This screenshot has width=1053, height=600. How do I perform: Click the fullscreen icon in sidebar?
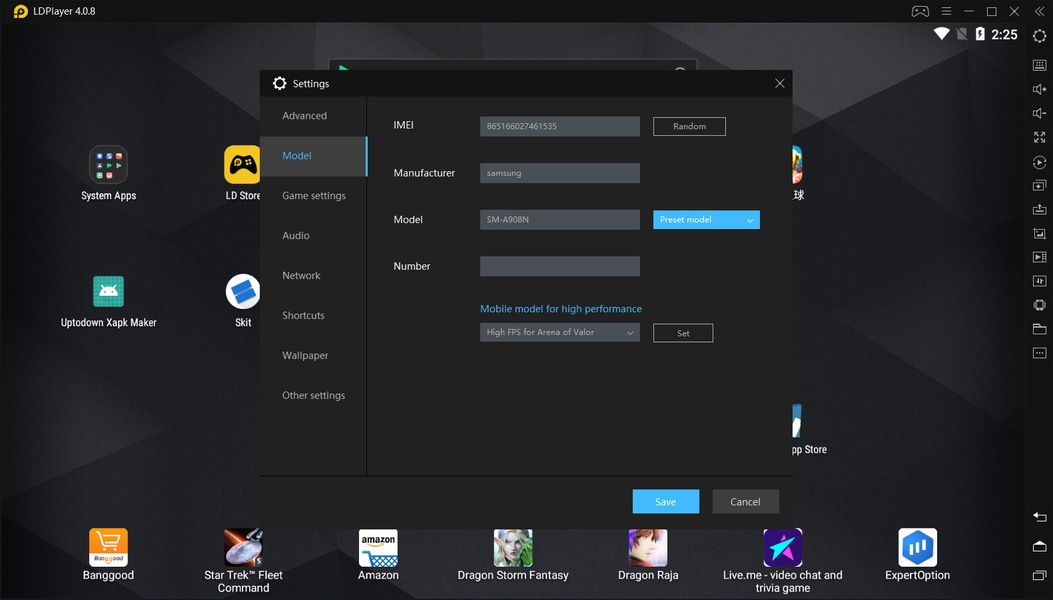[1039, 137]
